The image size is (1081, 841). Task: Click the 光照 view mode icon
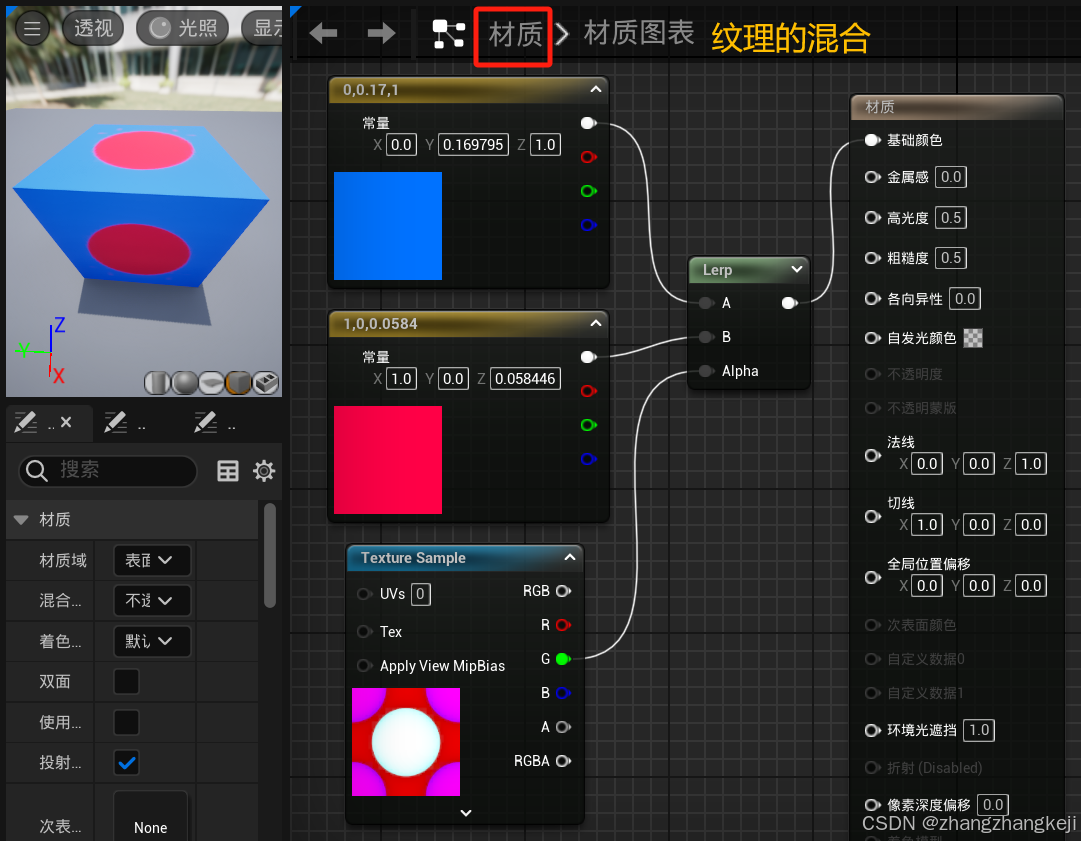coord(160,28)
